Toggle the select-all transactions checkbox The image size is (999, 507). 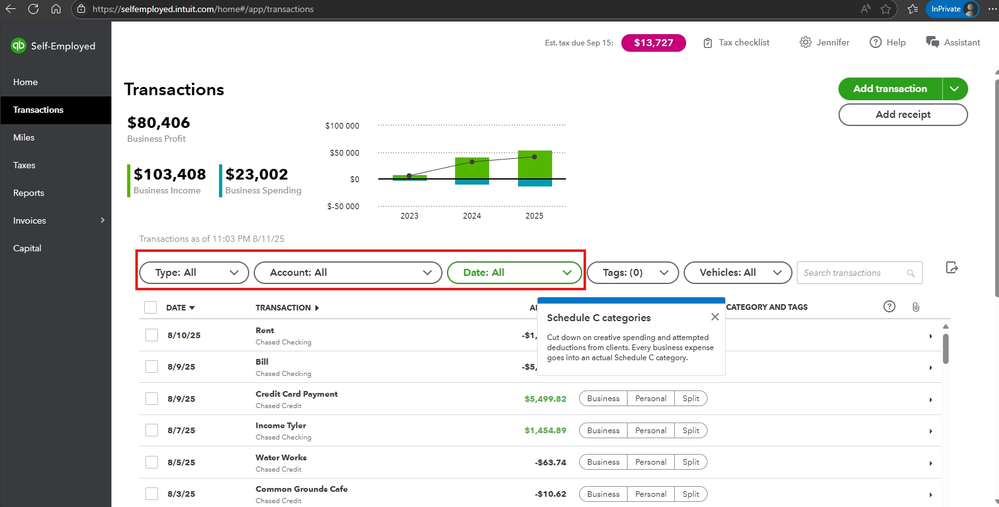point(151,308)
